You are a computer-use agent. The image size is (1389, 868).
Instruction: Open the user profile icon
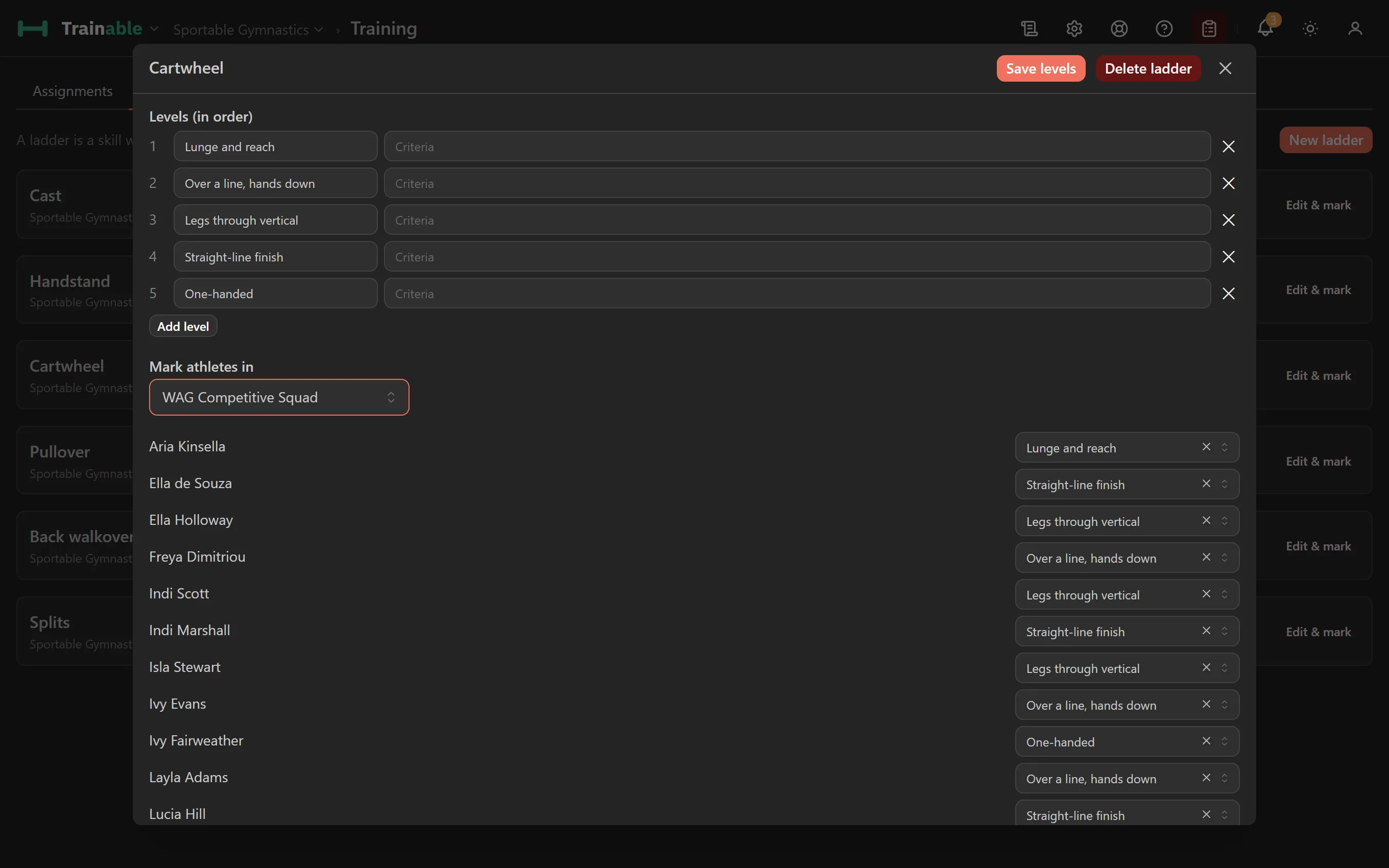point(1355,29)
